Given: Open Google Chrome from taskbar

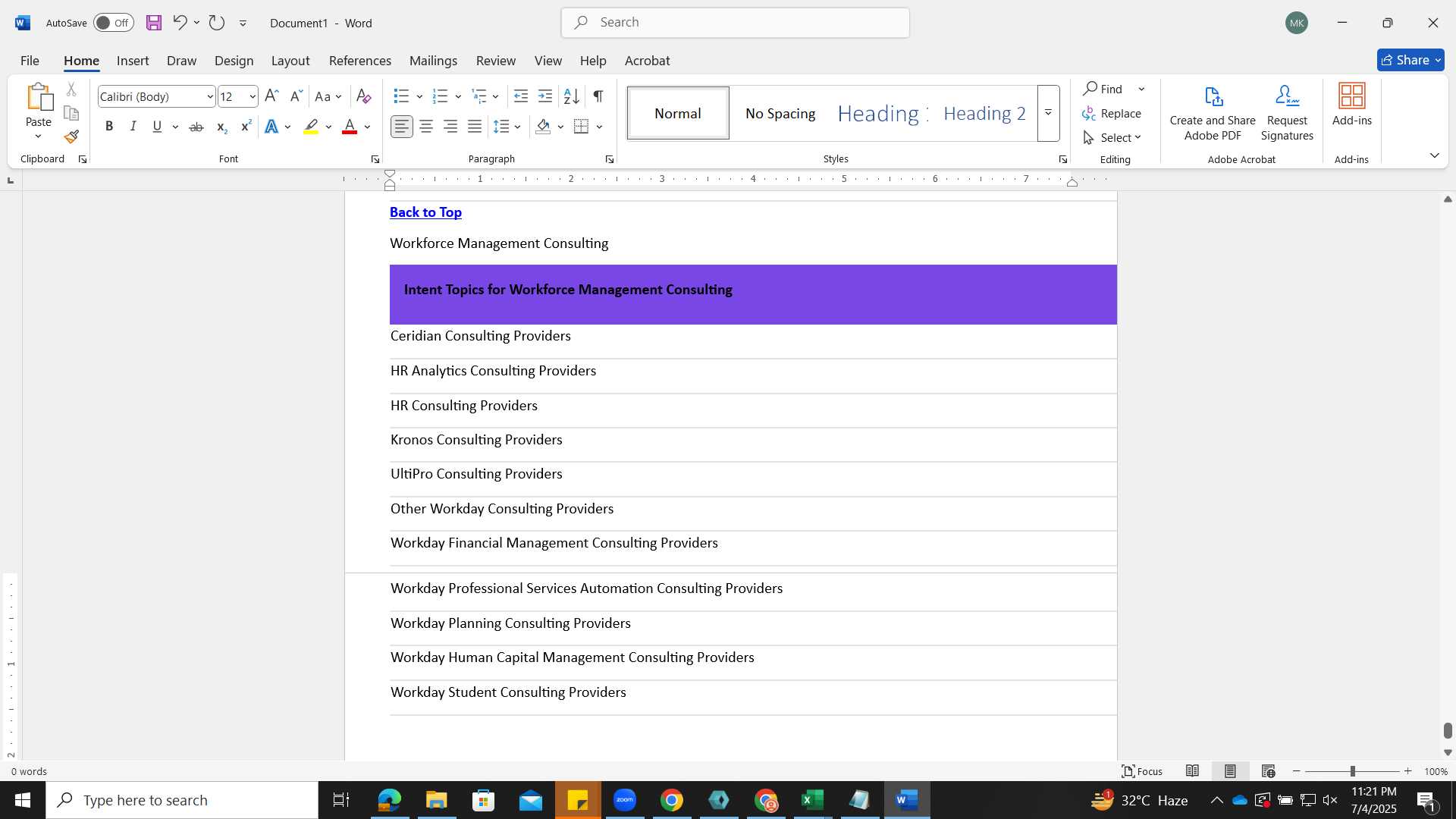Looking at the screenshot, I should pyautogui.click(x=671, y=800).
